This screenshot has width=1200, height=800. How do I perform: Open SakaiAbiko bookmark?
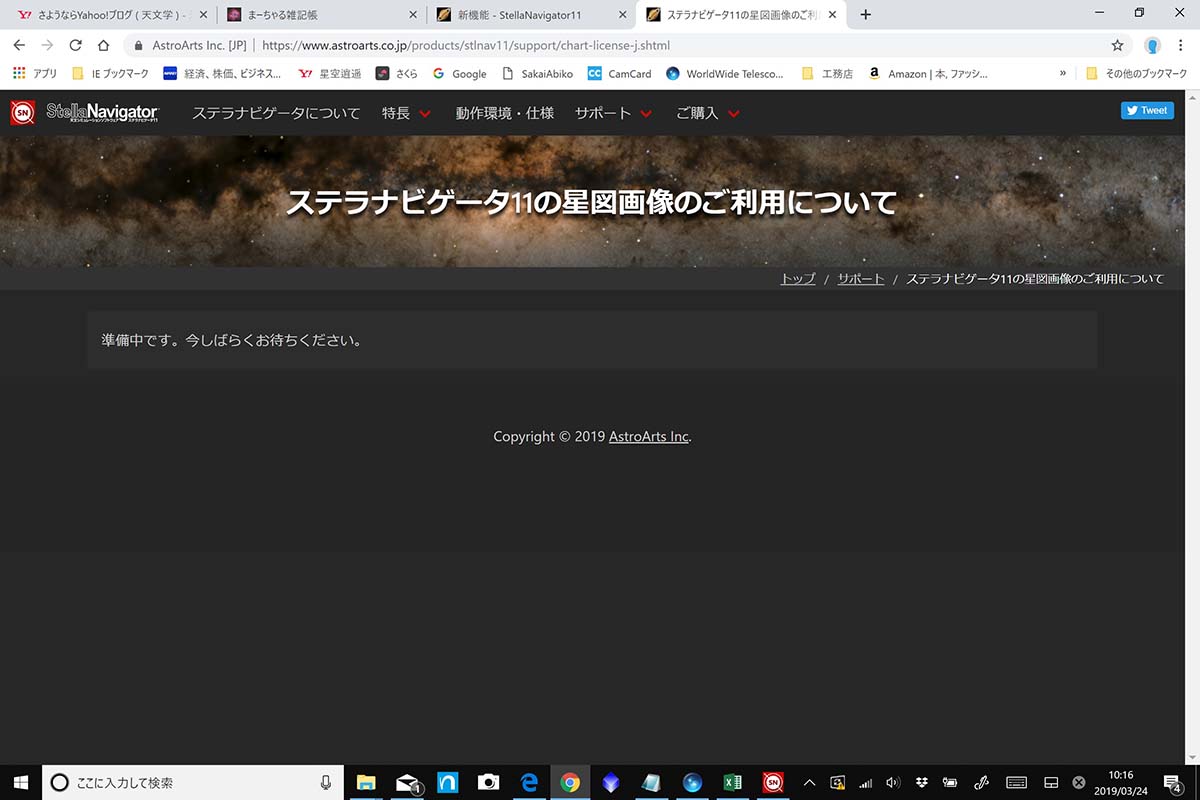pos(537,73)
